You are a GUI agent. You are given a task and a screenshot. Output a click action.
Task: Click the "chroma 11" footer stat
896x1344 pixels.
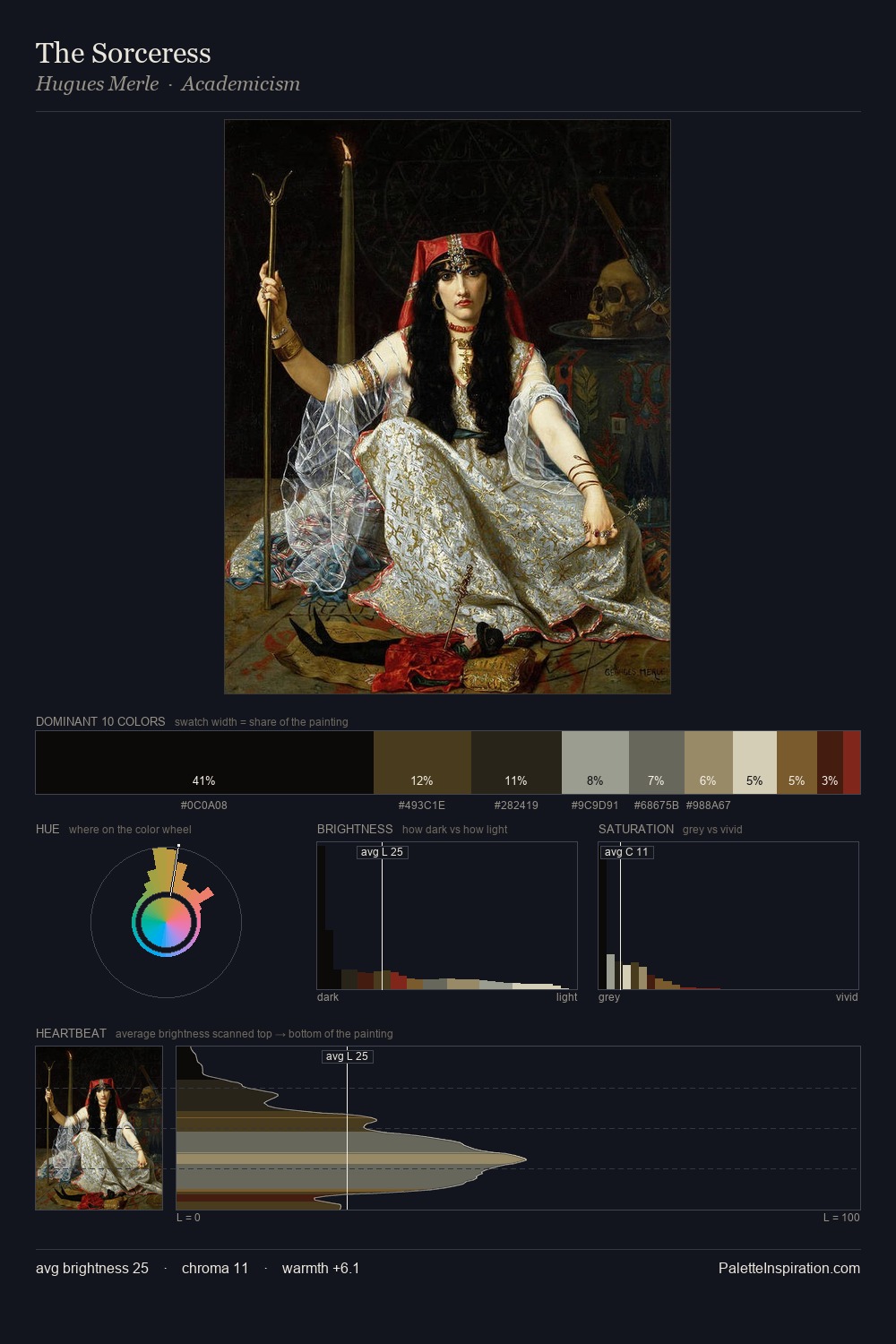click(215, 1268)
